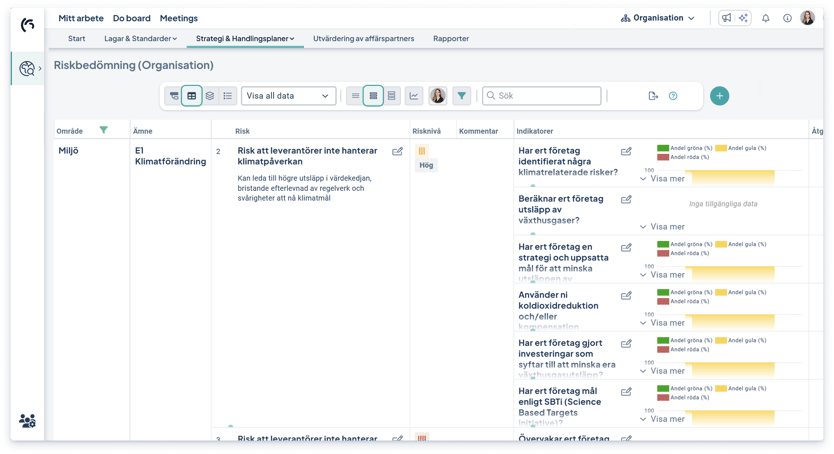Click the green plus add button
This screenshot has width=834, height=454.
pos(719,96)
